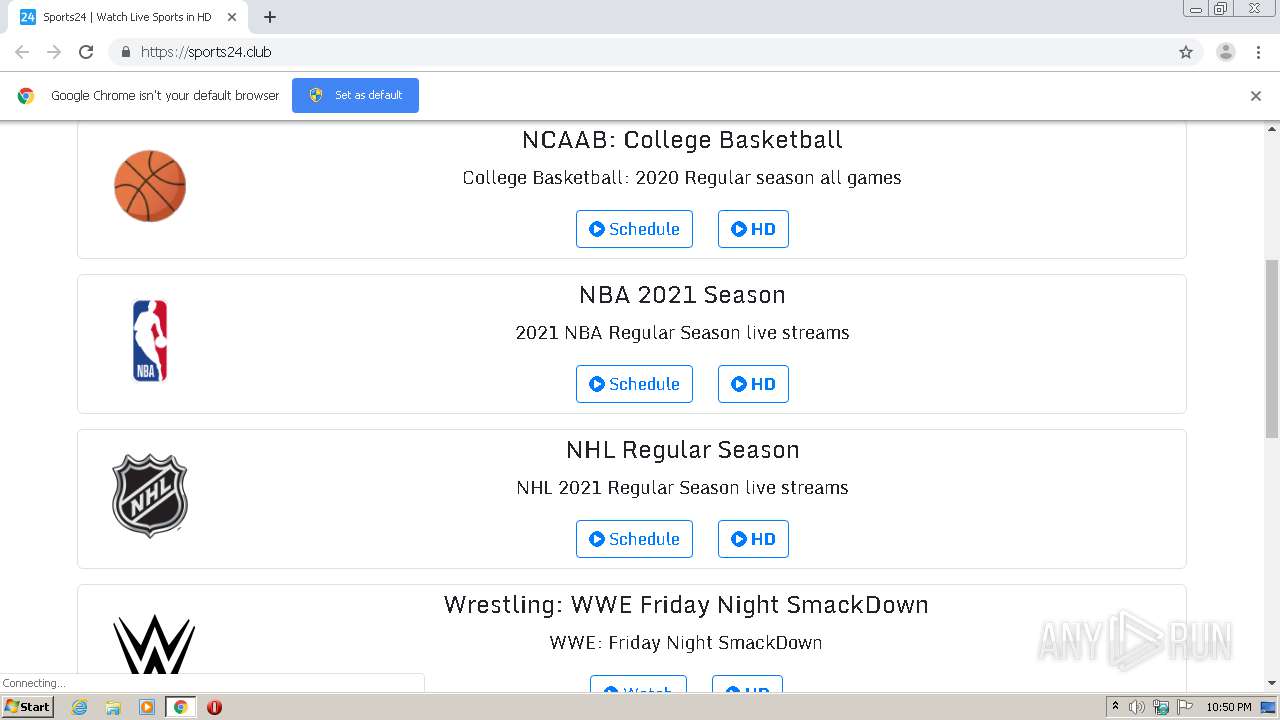This screenshot has width=1280, height=720.
Task: Click 'College Basketball: 2020 Regular season all games'
Action: click(x=682, y=178)
